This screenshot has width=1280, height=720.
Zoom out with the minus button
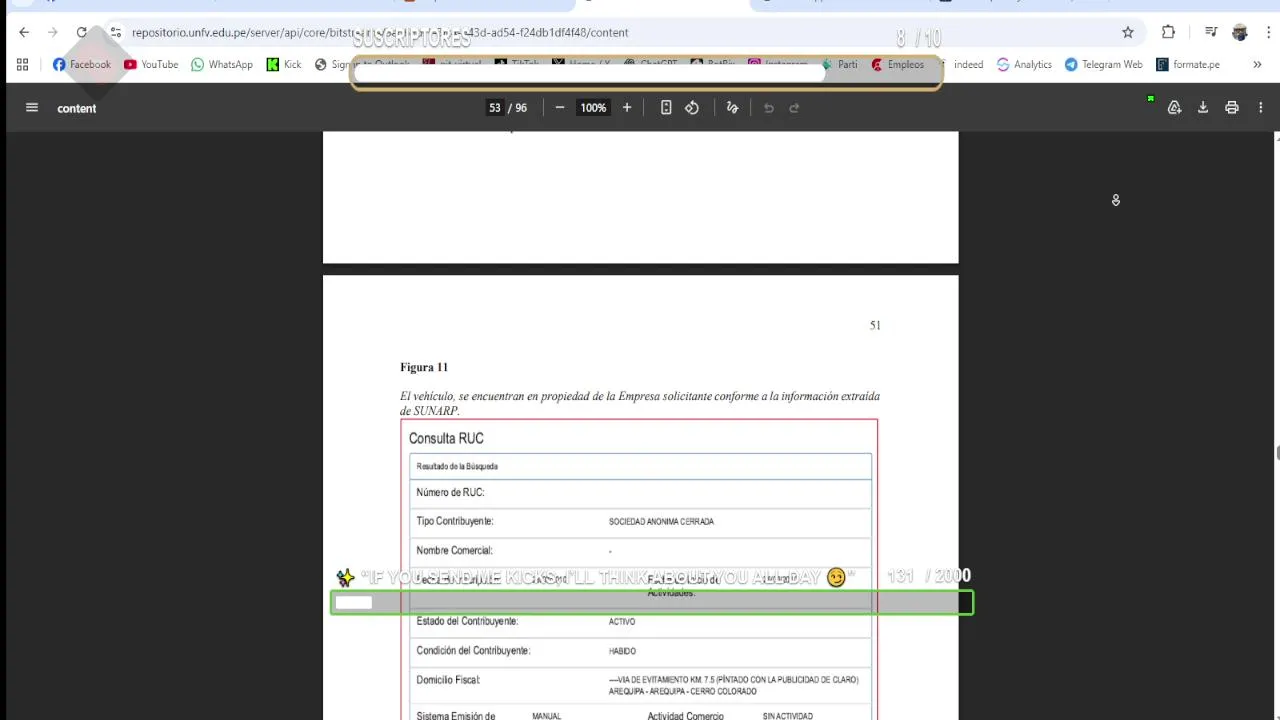(x=560, y=108)
